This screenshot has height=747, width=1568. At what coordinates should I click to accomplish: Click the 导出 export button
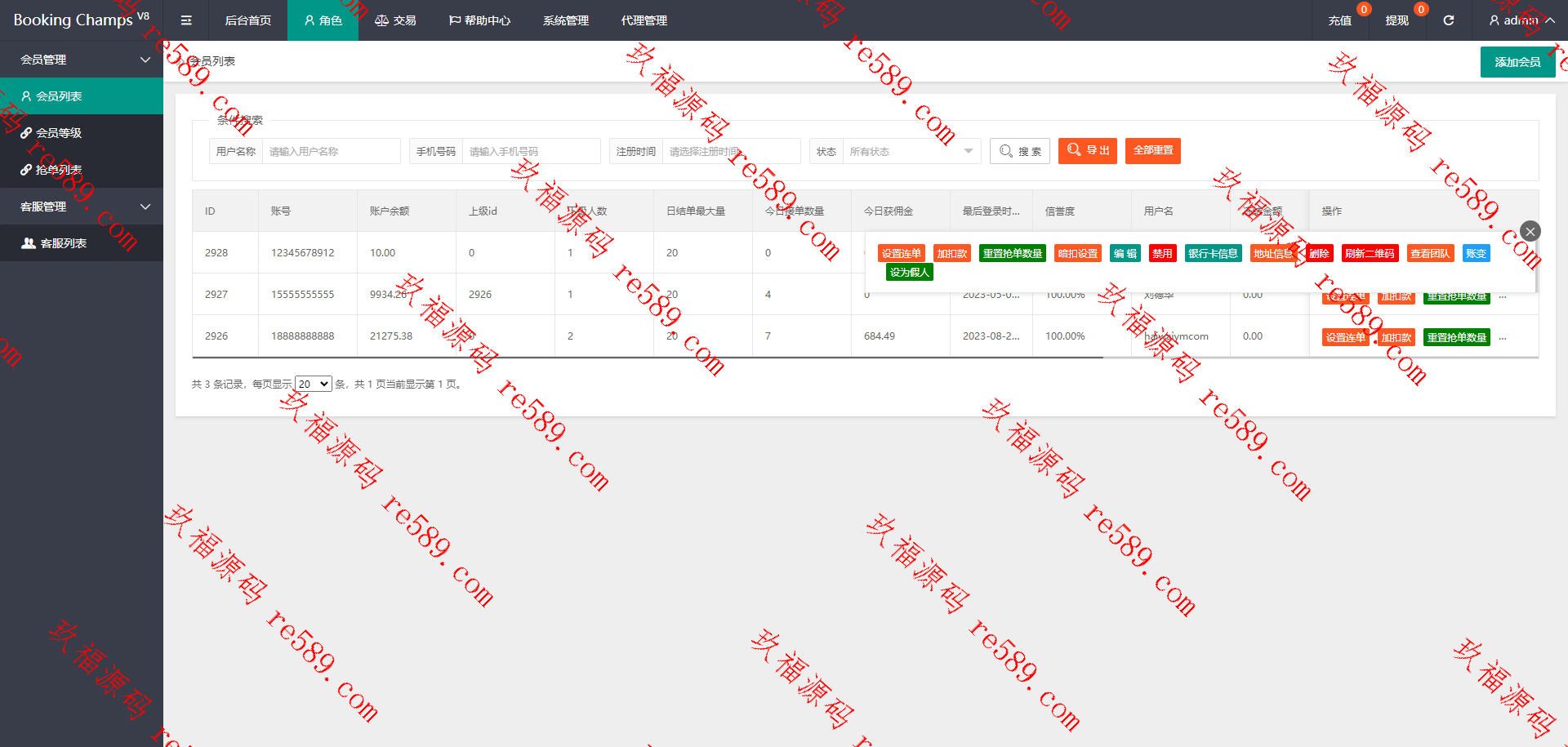(x=1088, y=151)
